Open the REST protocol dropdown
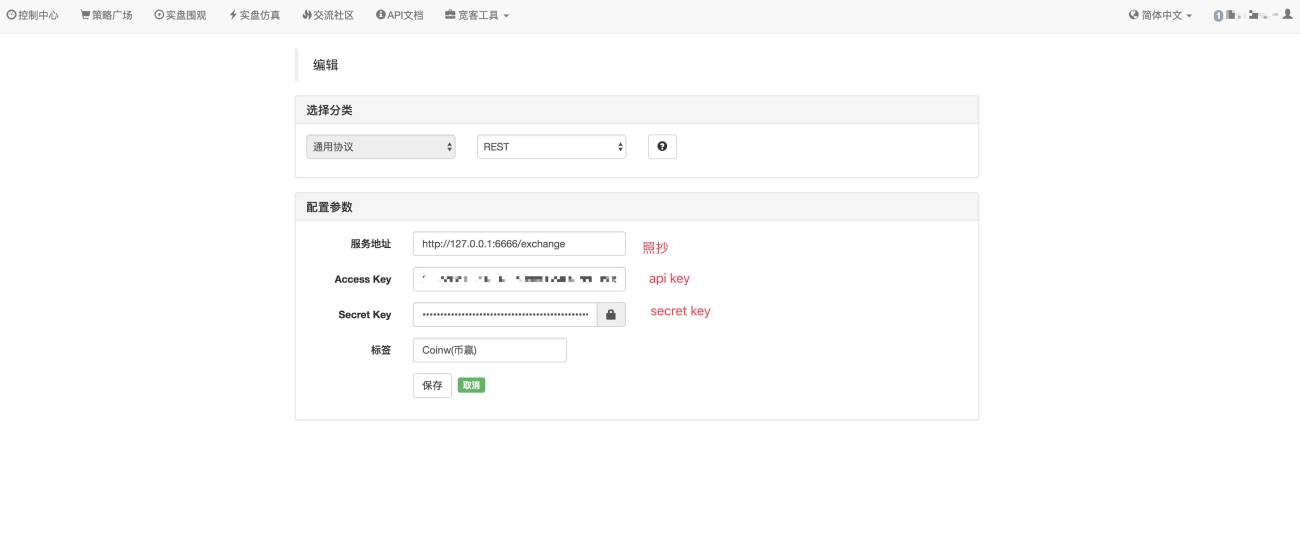The height and width of the screenshot is (546, 1300). (552, 147)
